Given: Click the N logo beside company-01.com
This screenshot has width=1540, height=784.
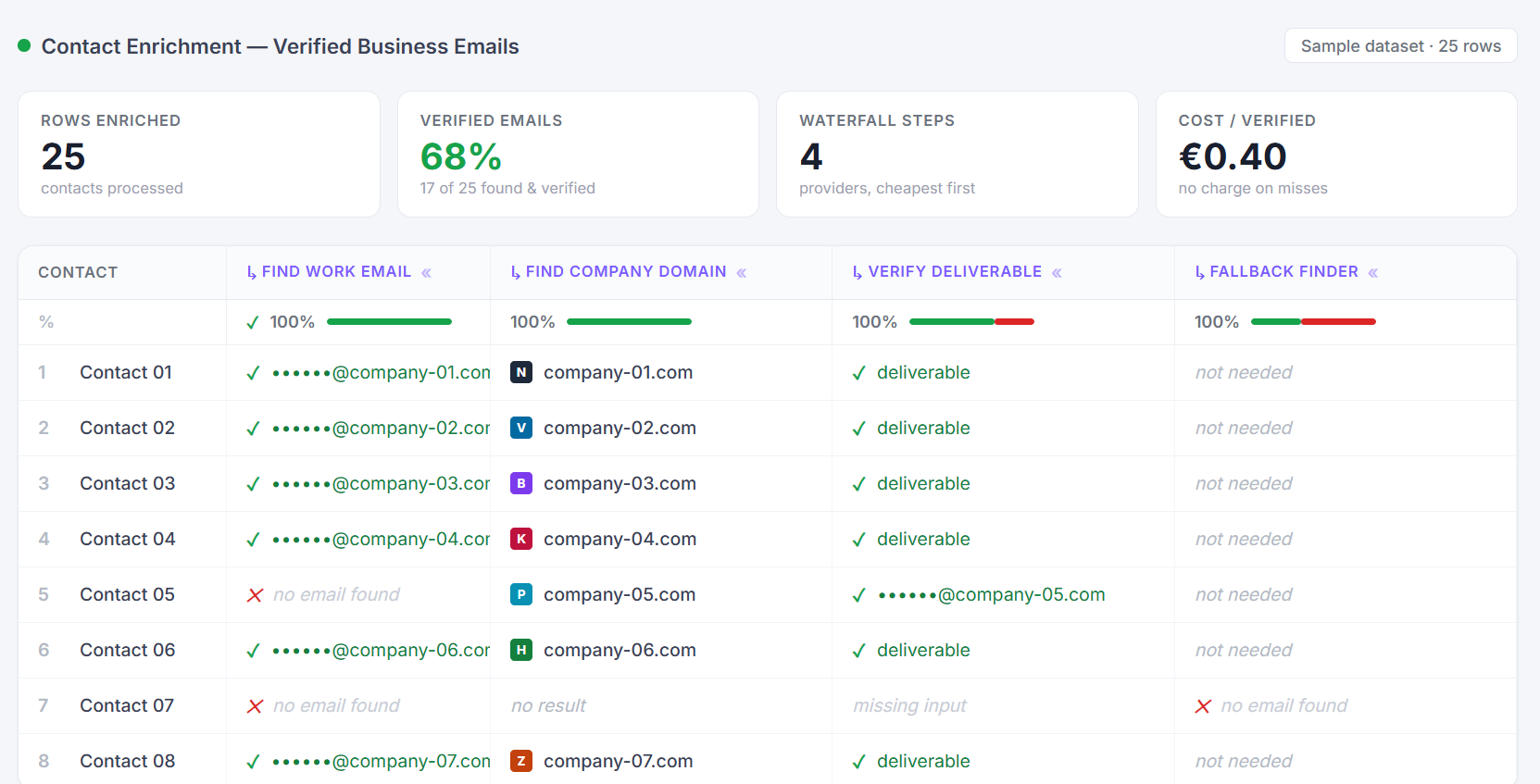Looking at the screenshot, I should 521,372.
